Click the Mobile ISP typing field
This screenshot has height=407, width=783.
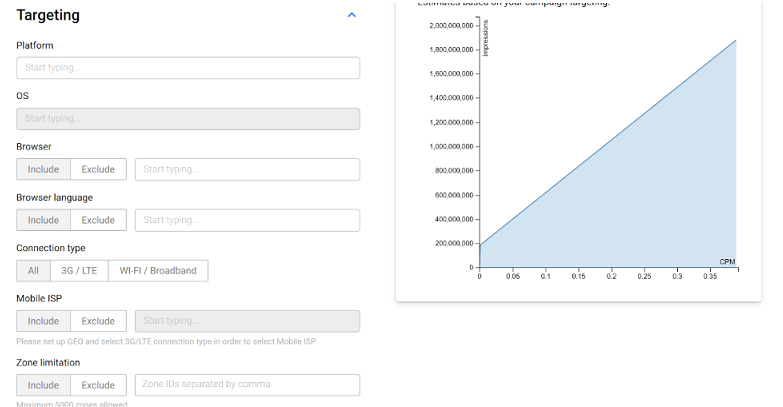(247, 321)
